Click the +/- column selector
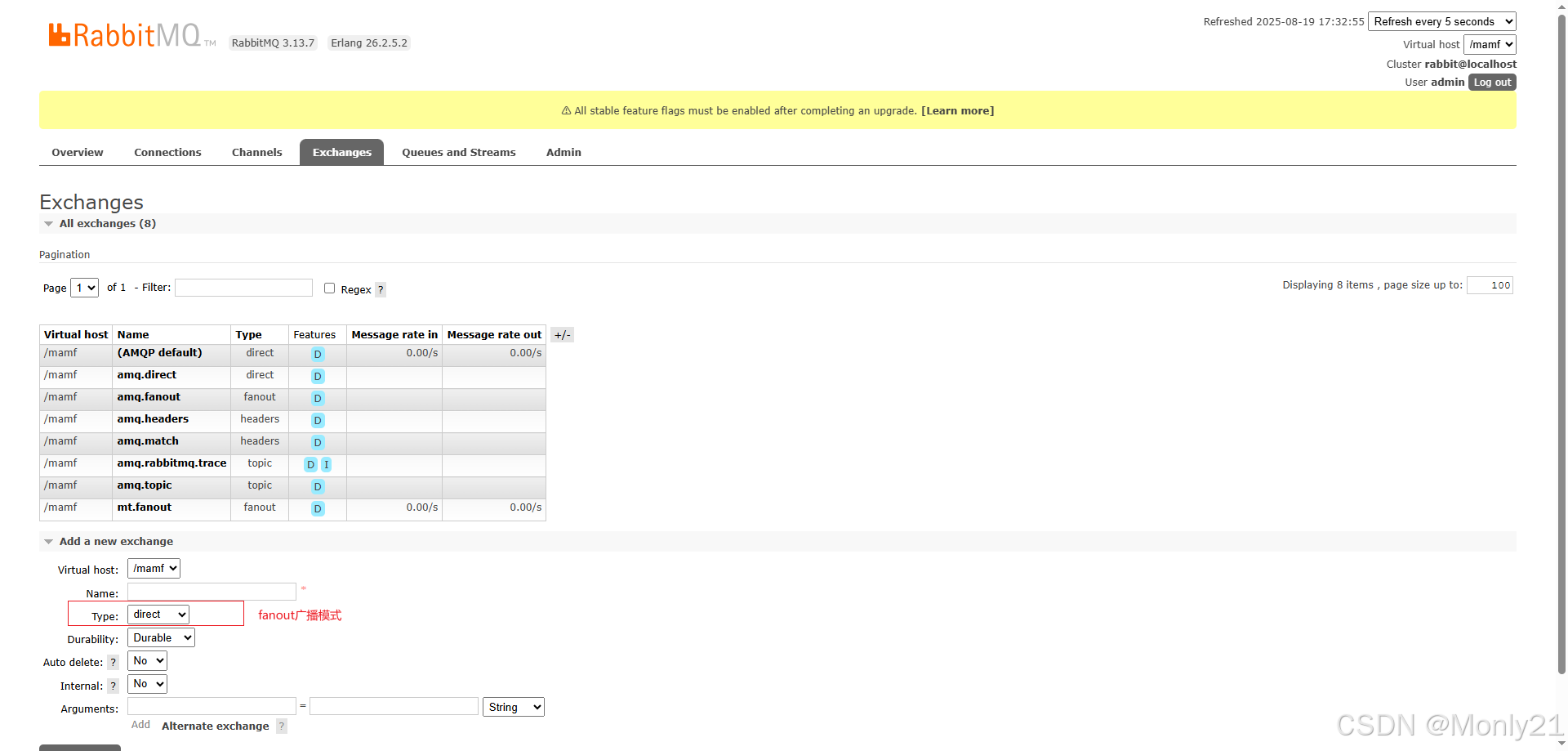This screenshot has height=751, width=1568. [x=562, y=335]
